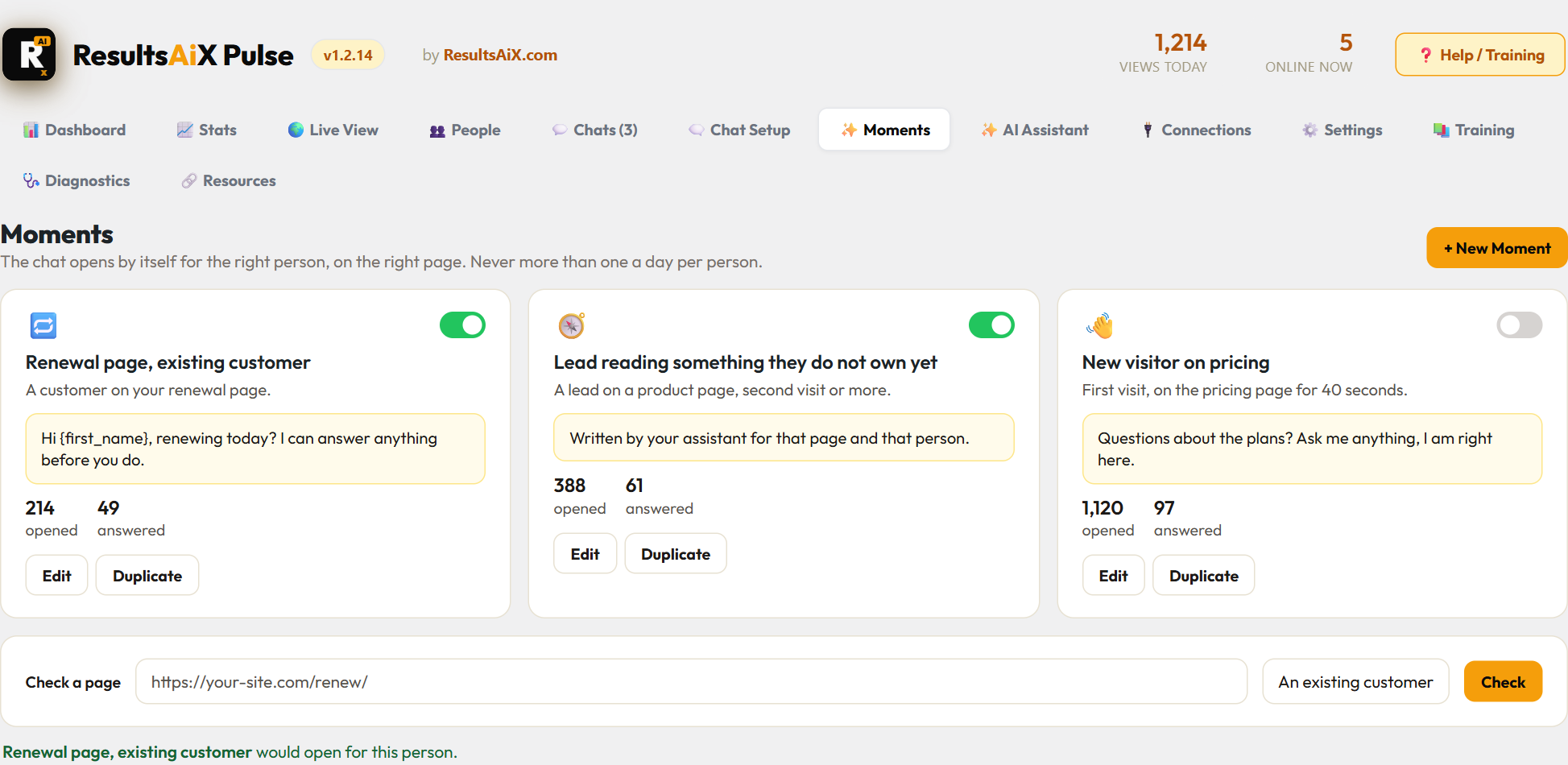The width and height of the screenshot is (1568, 765).
Task: Click the People icon in the navigation
Action: coord(437,131)
